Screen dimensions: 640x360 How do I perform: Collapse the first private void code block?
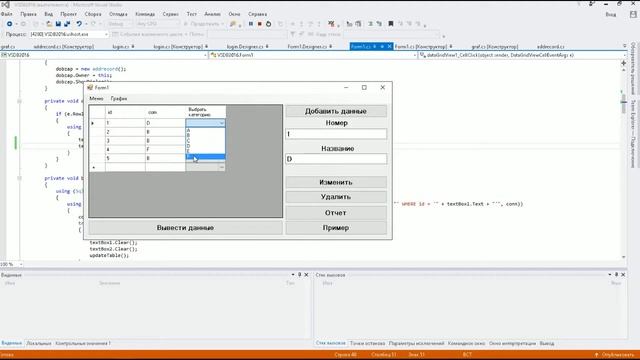pos(19,101)
